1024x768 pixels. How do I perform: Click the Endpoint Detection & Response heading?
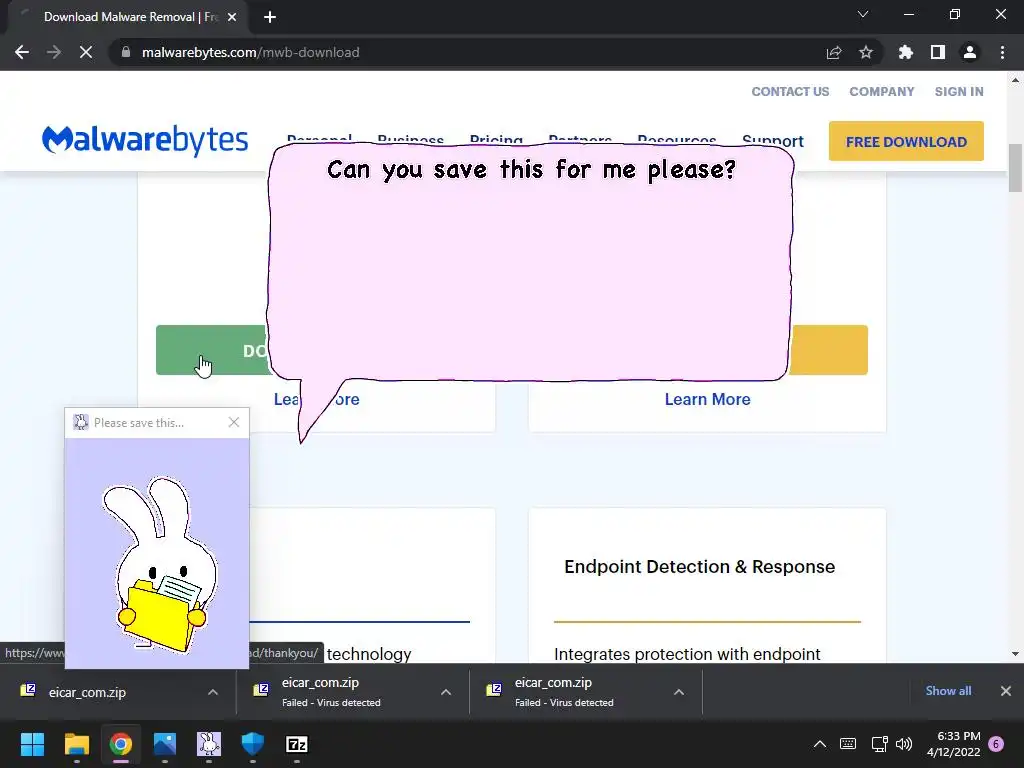tap(699, 566)
